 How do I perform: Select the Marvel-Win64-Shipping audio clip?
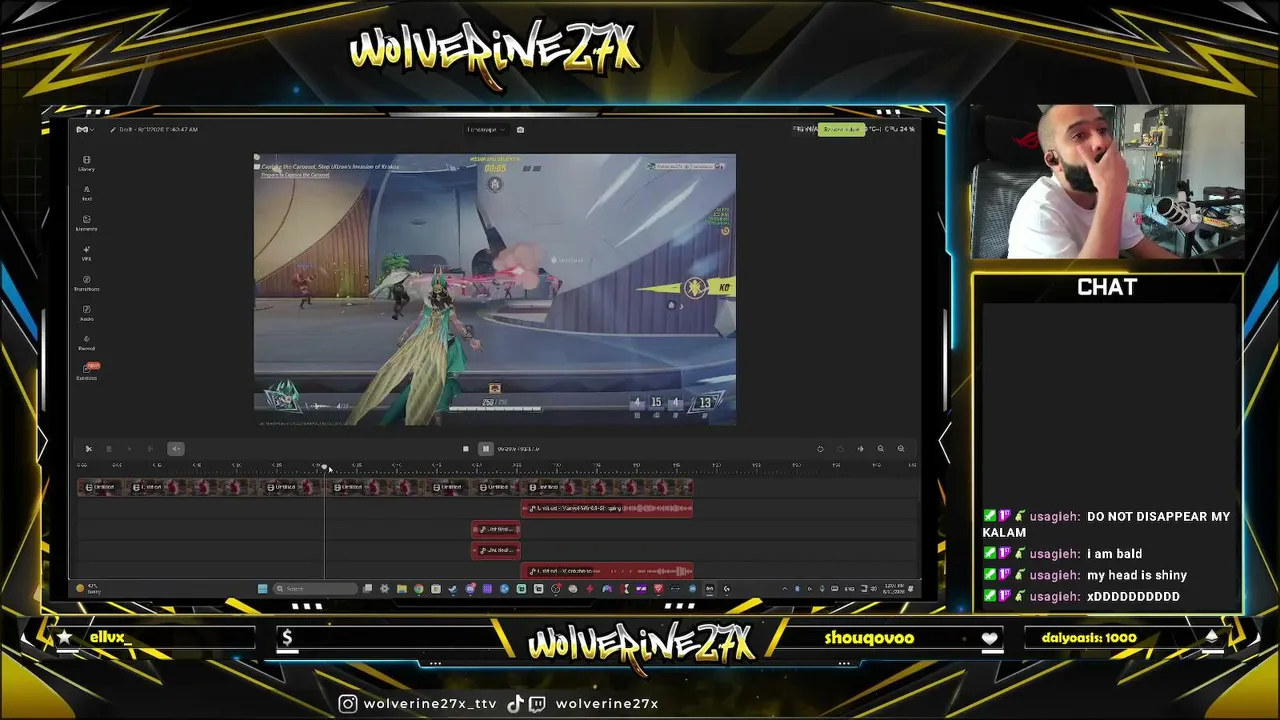click(x=607, y=508)
